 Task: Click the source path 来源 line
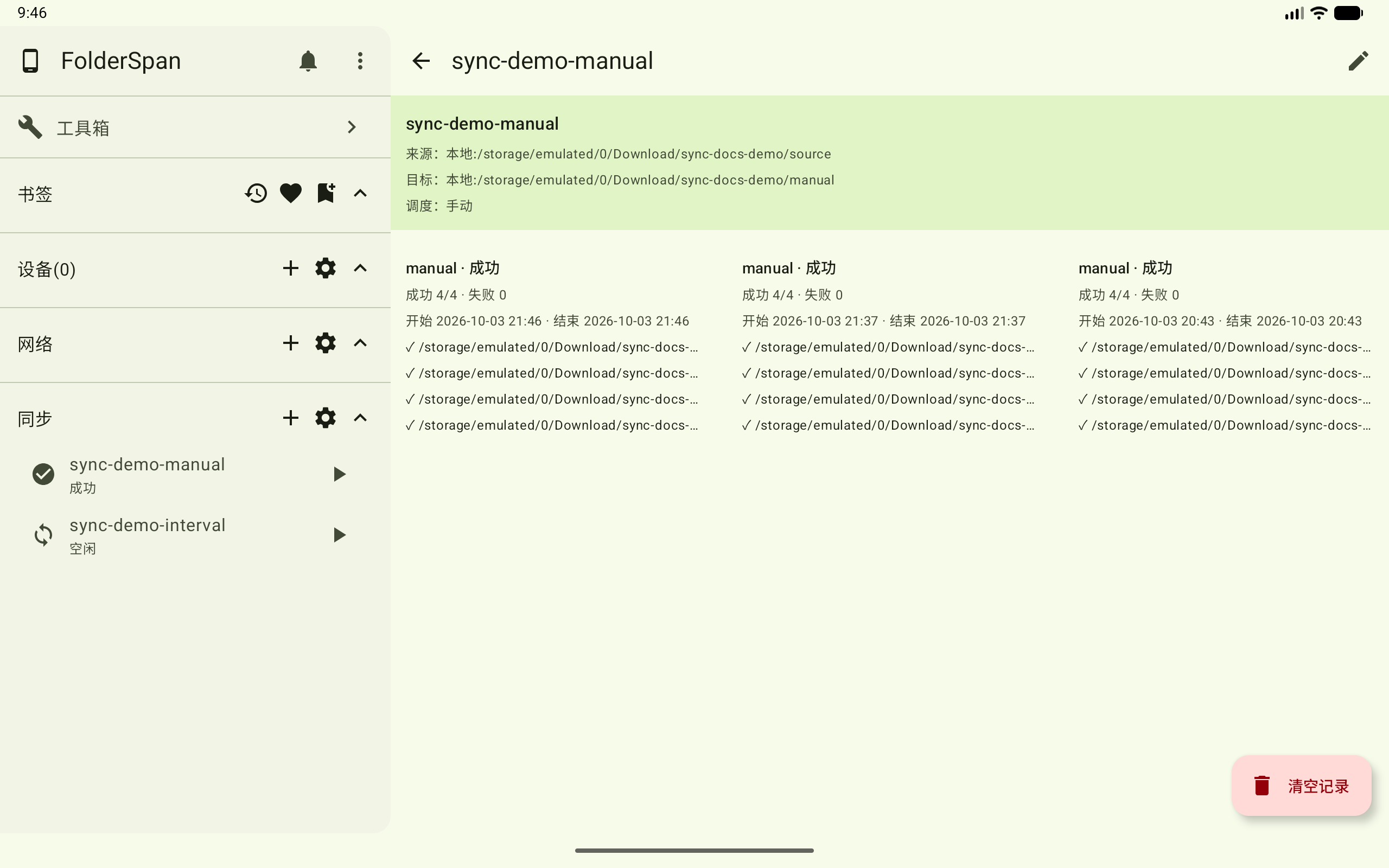coord(619,154)
